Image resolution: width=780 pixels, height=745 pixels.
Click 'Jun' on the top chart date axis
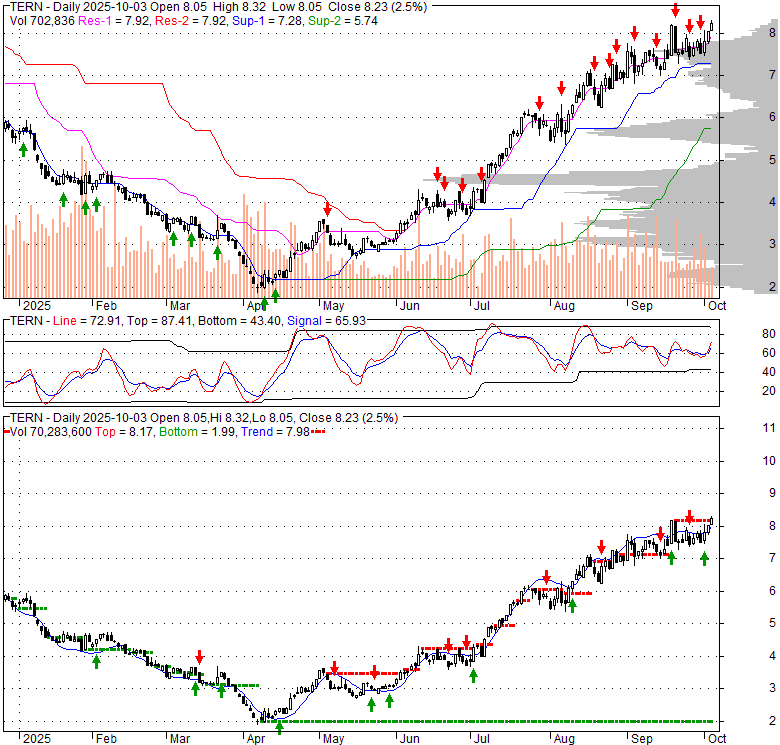(410, 305)
